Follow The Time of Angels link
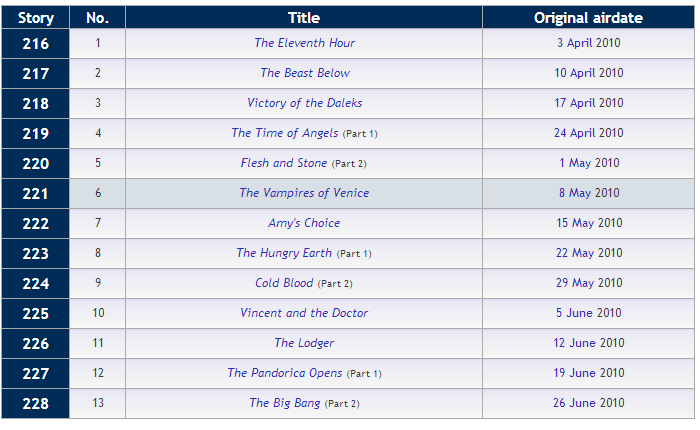This screenshot has height=430, width=700. 284,133
